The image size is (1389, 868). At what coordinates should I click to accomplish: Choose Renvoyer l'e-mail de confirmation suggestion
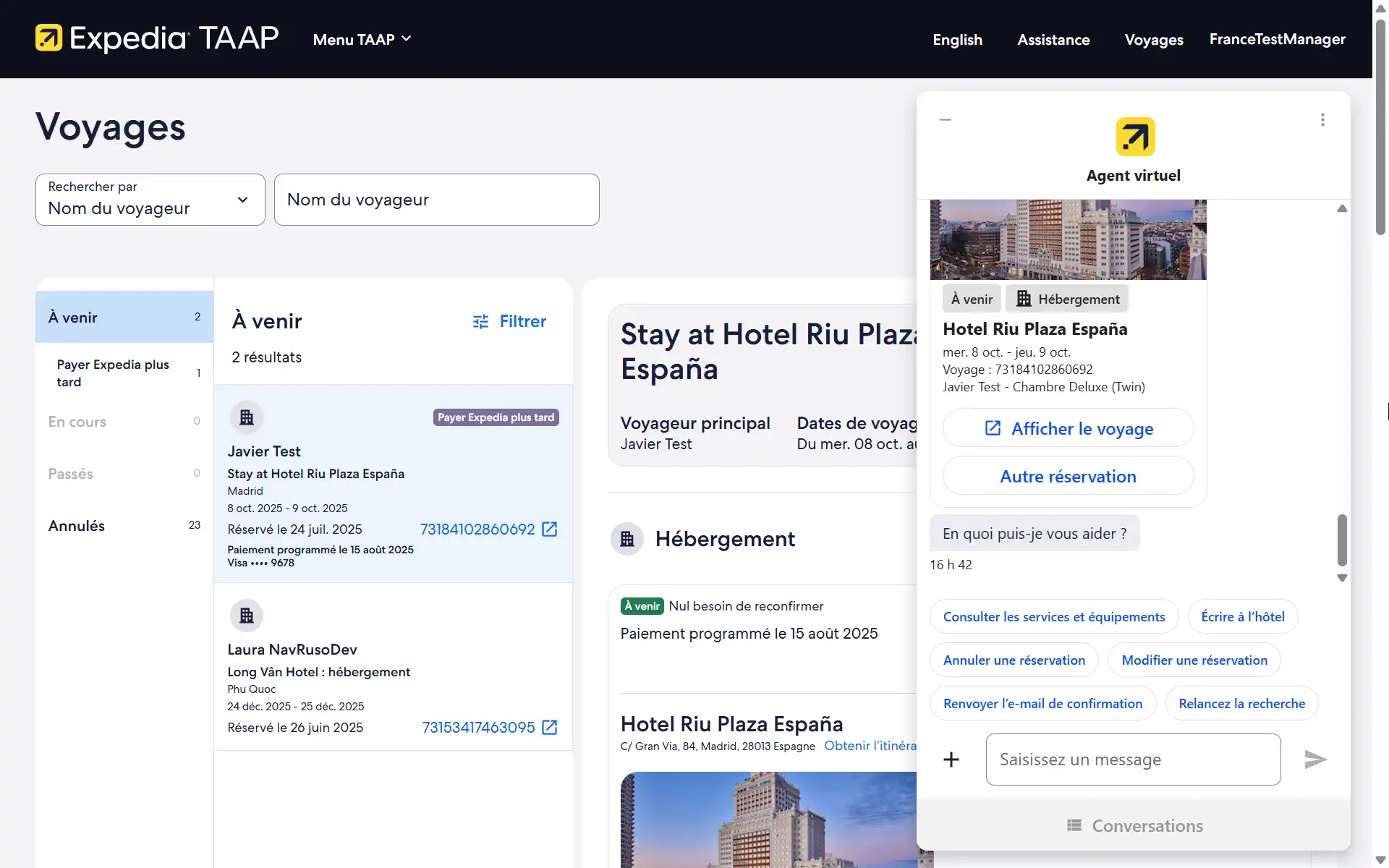[x=1042, y=704]
